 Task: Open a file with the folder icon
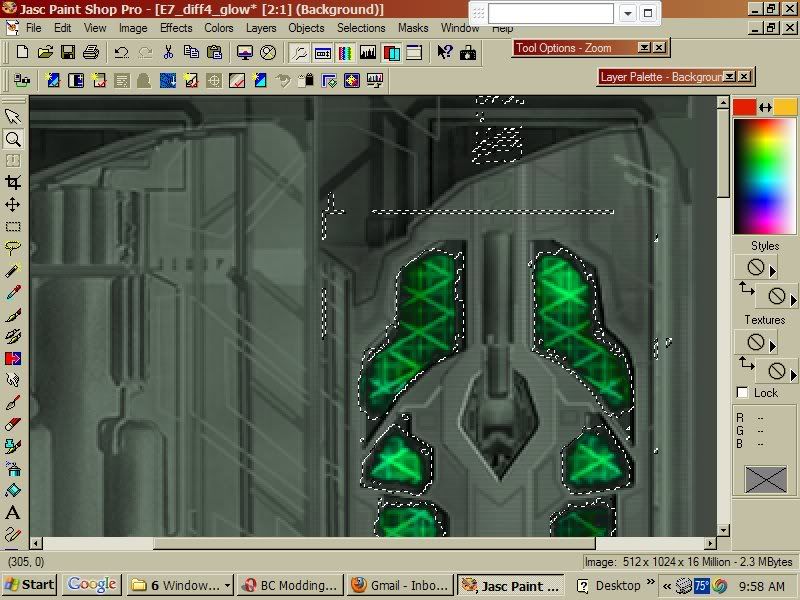click(45, 52)
